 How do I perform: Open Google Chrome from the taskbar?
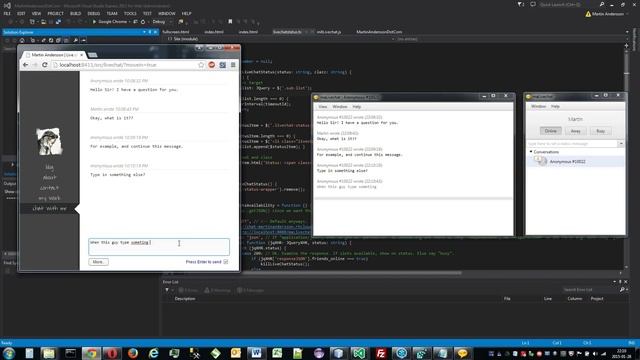pyautogui.click(x=91, y=353)
